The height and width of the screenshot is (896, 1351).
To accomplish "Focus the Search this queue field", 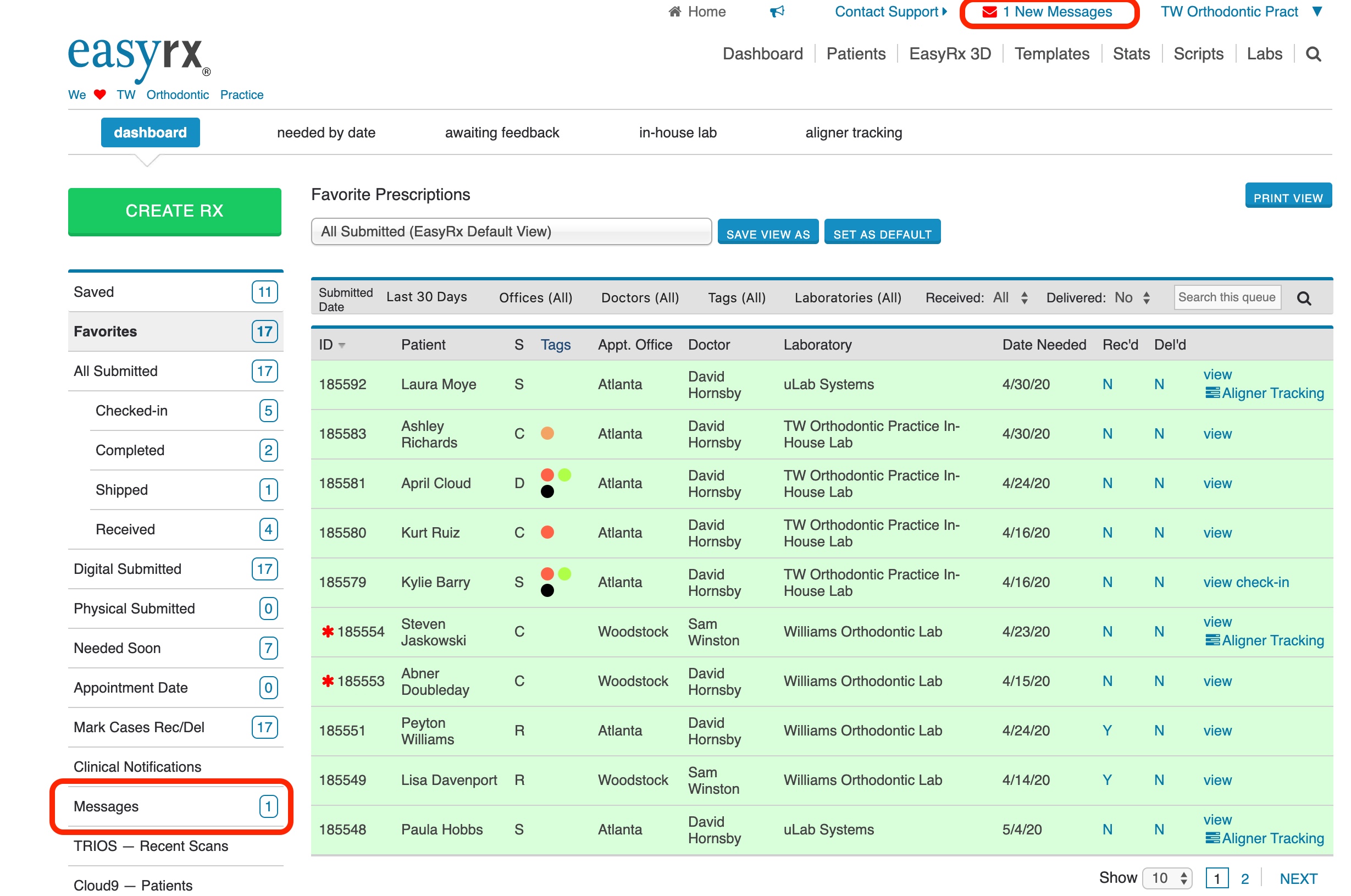I will click(x=1226, y=298).
